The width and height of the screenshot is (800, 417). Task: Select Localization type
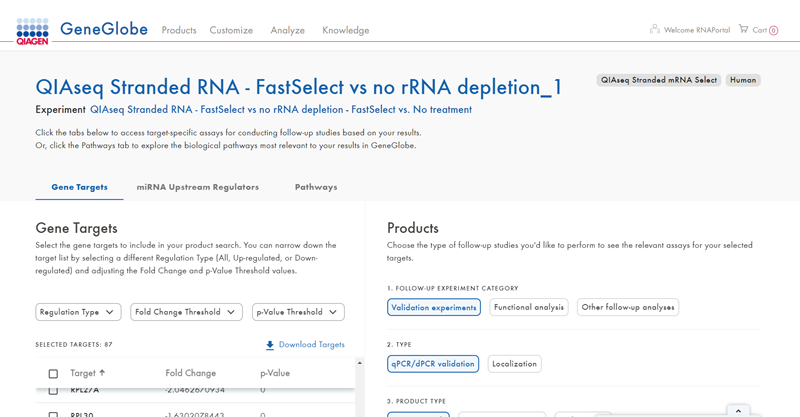tap(514, 364)
